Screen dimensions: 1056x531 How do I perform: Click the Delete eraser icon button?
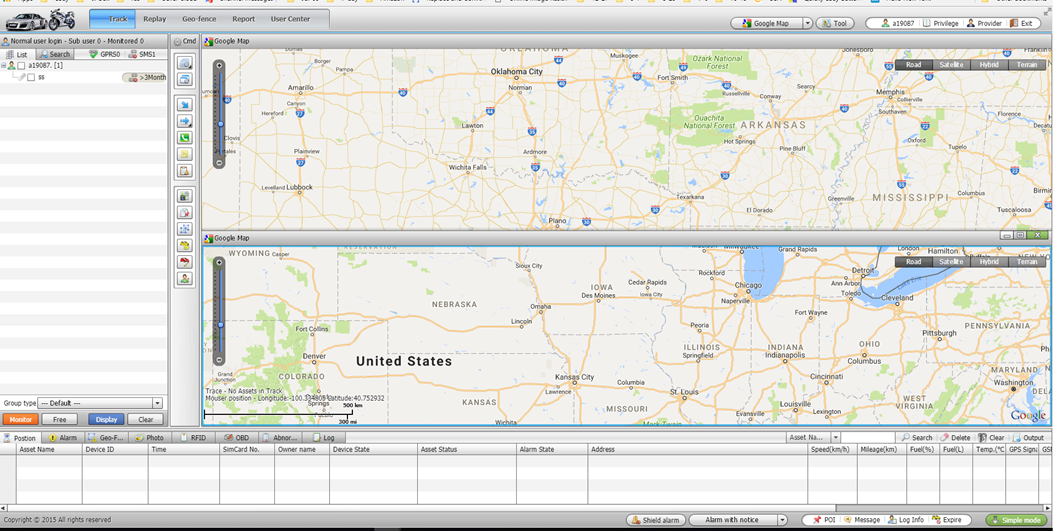coord(955,437)
